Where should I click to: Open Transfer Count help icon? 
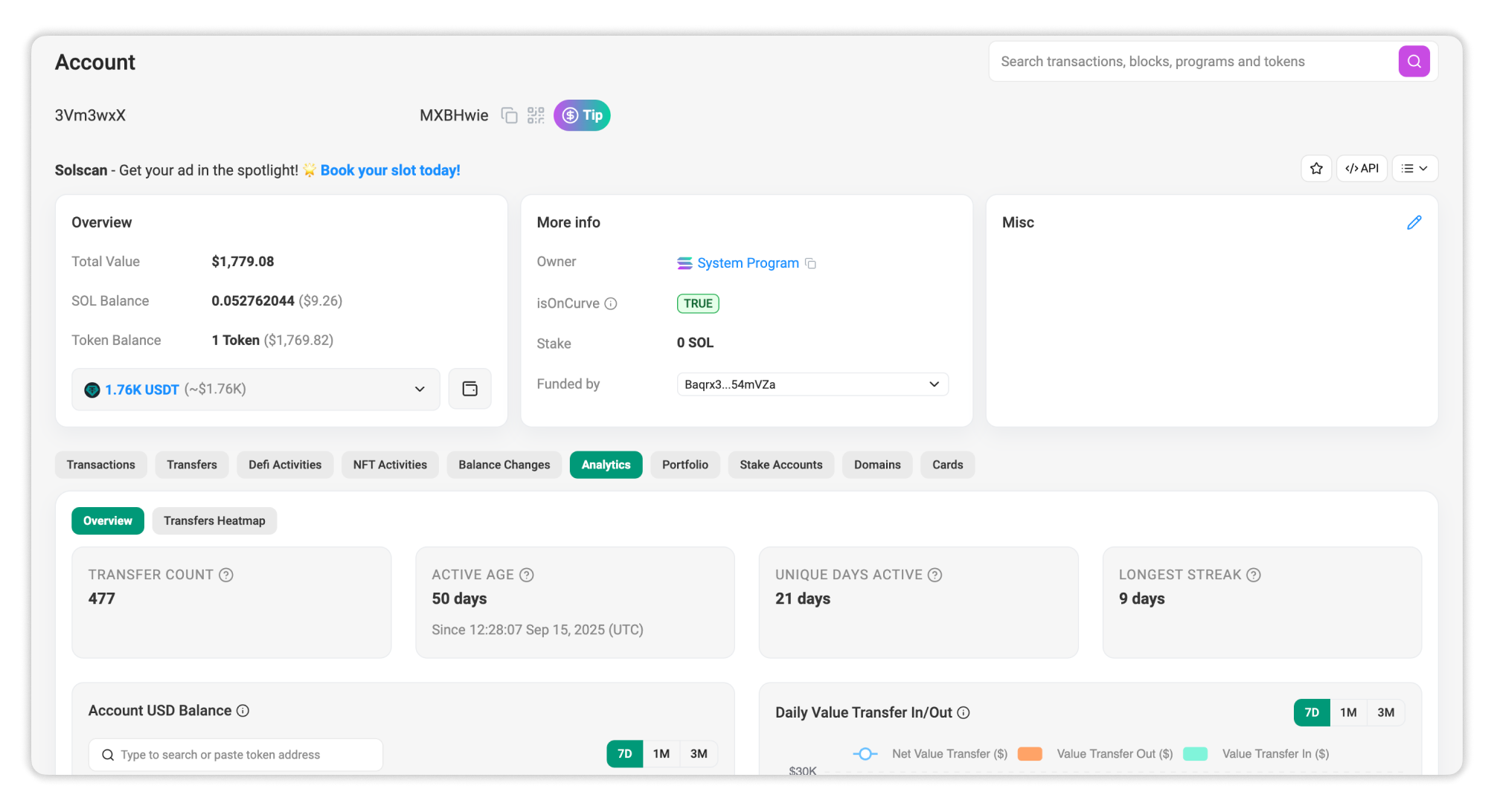226,575
